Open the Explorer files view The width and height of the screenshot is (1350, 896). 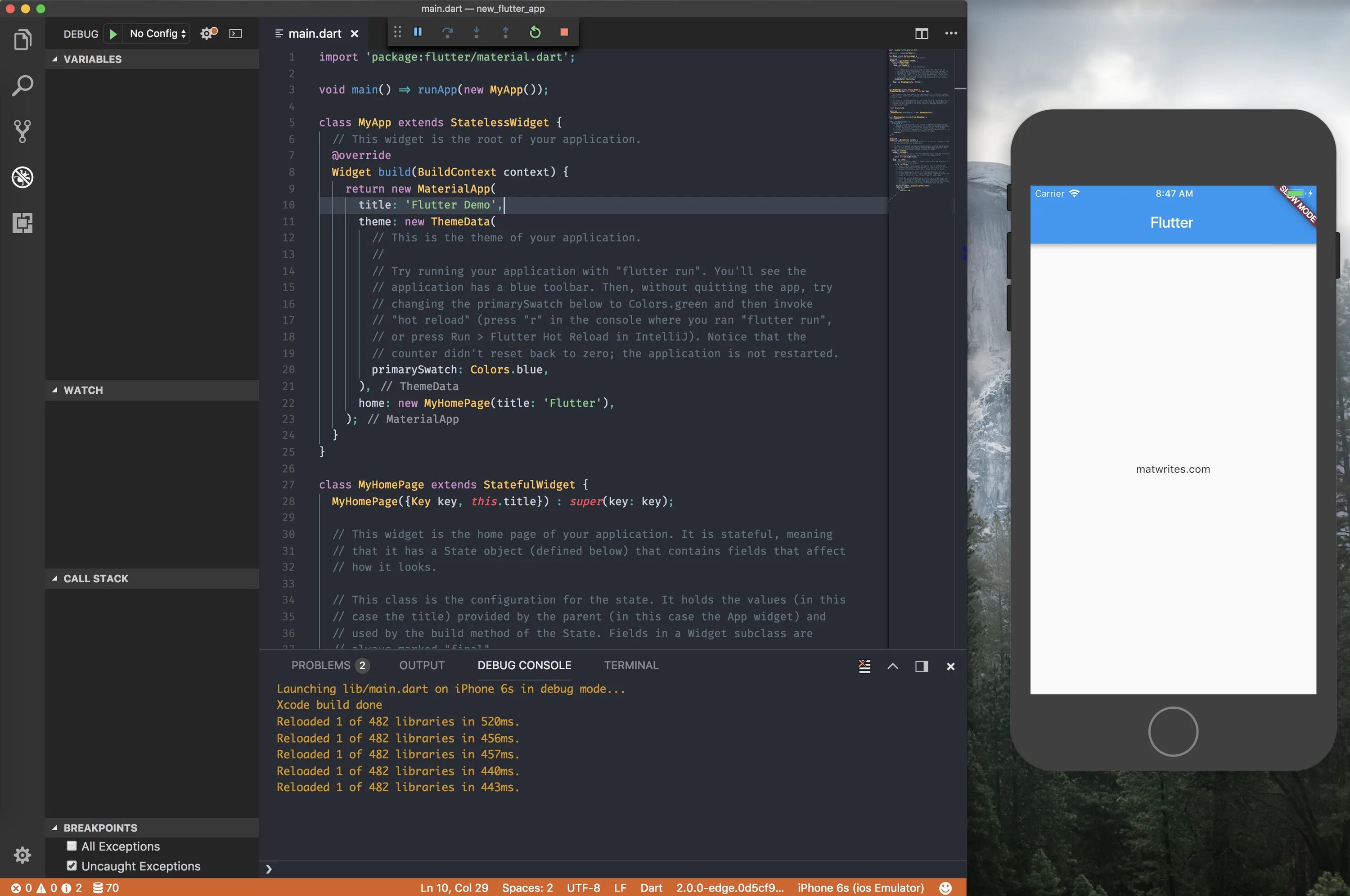pyautogui.click(x=22, y=40)
